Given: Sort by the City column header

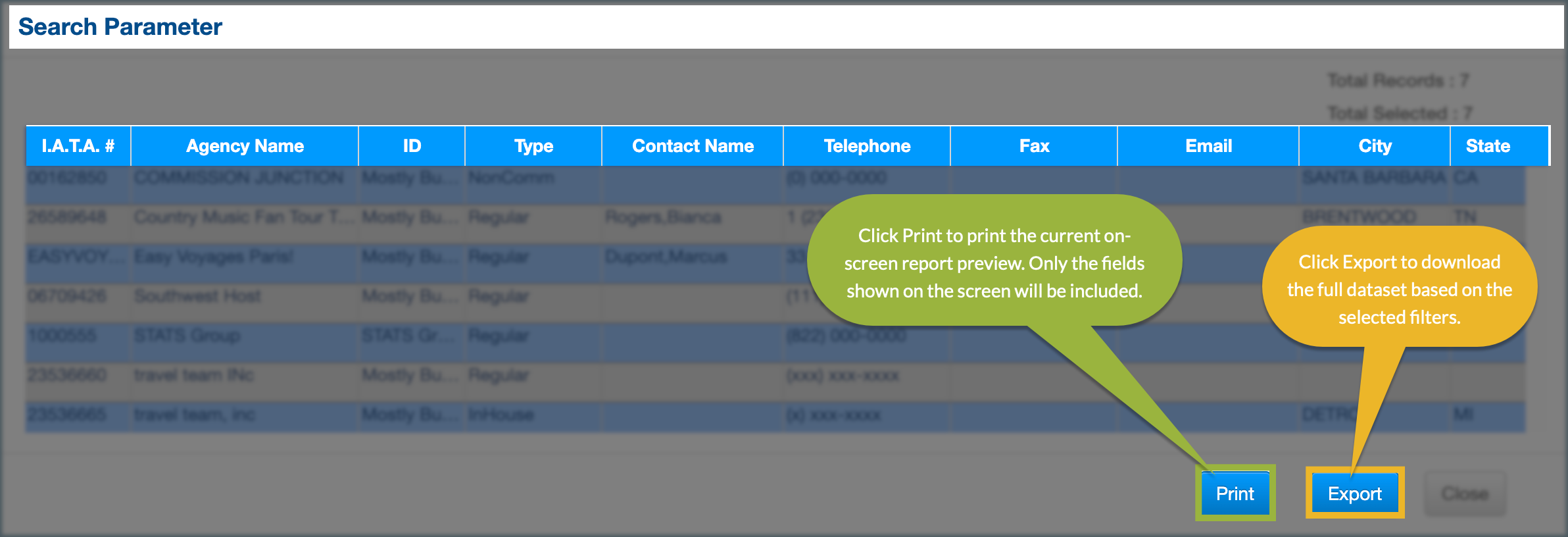Looking at the screenshot, I should (1375, 146).
